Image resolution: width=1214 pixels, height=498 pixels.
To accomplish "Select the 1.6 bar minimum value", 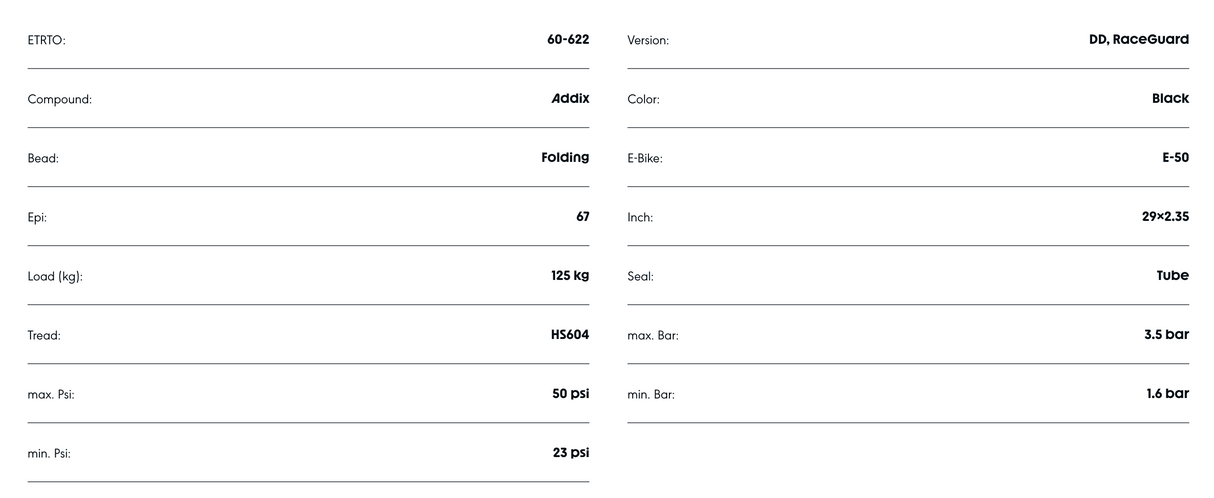I will tap(1168, 394).
